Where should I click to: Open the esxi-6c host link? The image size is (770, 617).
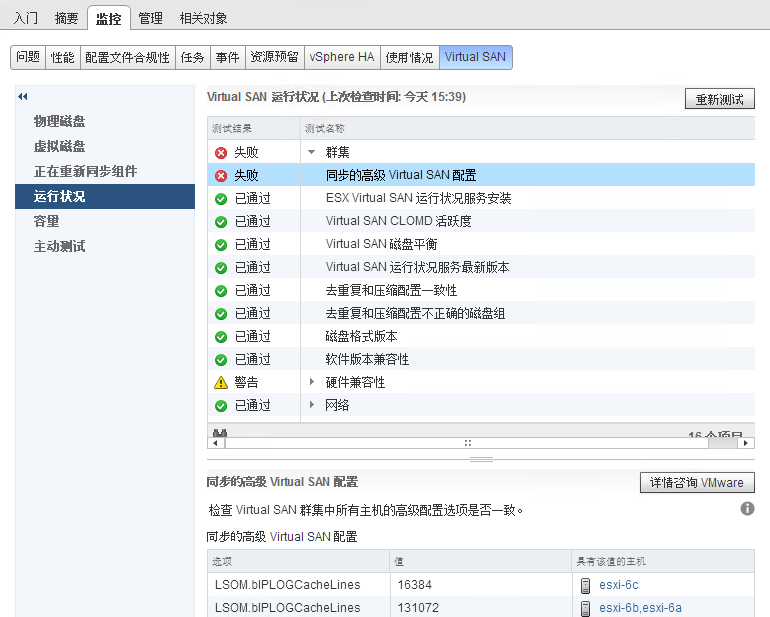(619, 585)
